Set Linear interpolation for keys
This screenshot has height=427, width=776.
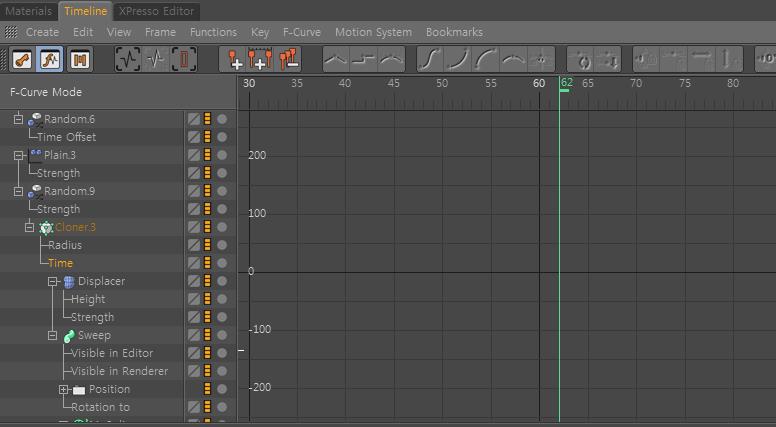pos(336,60)
